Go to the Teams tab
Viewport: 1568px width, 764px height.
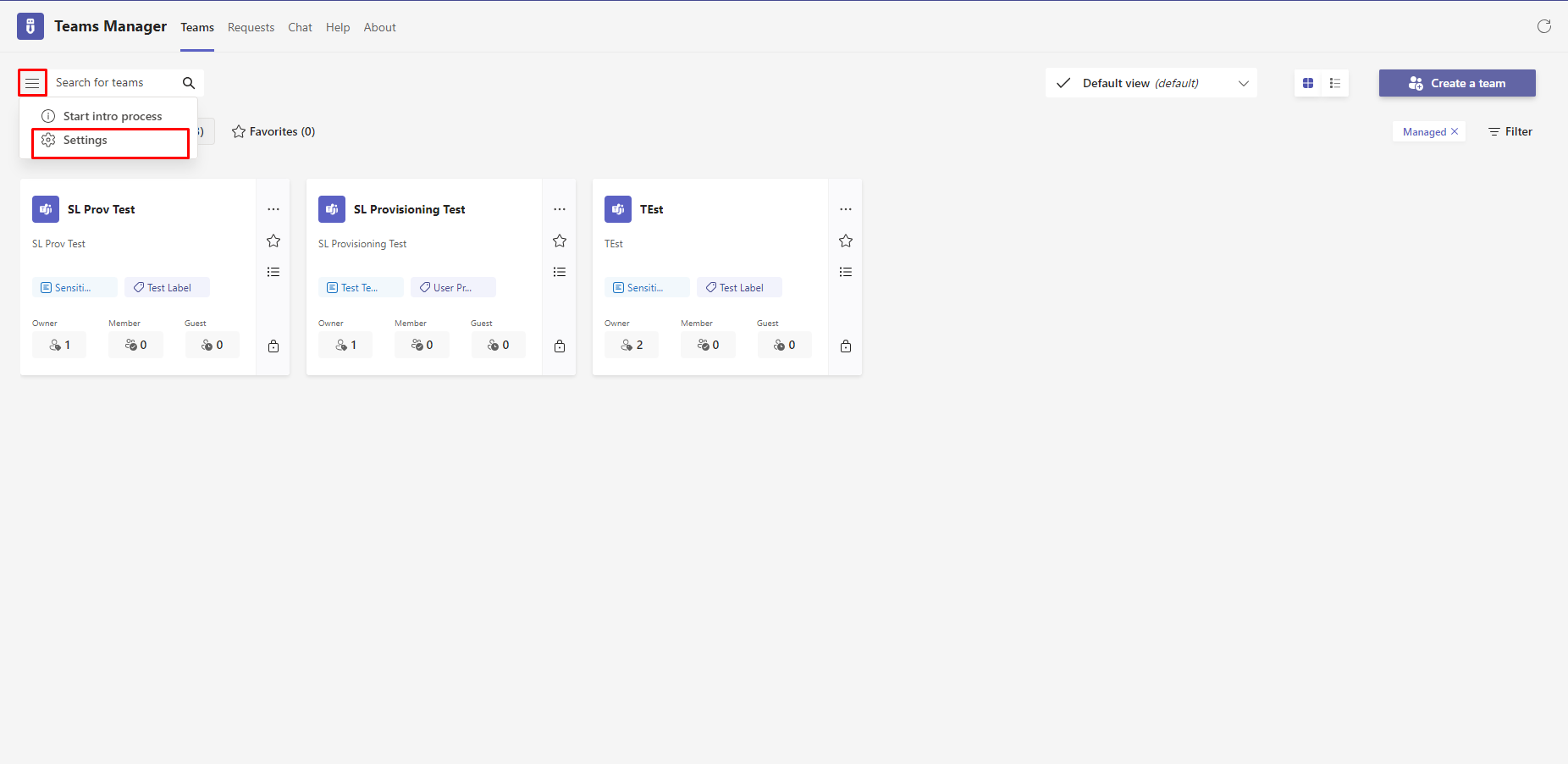[197, 27]
